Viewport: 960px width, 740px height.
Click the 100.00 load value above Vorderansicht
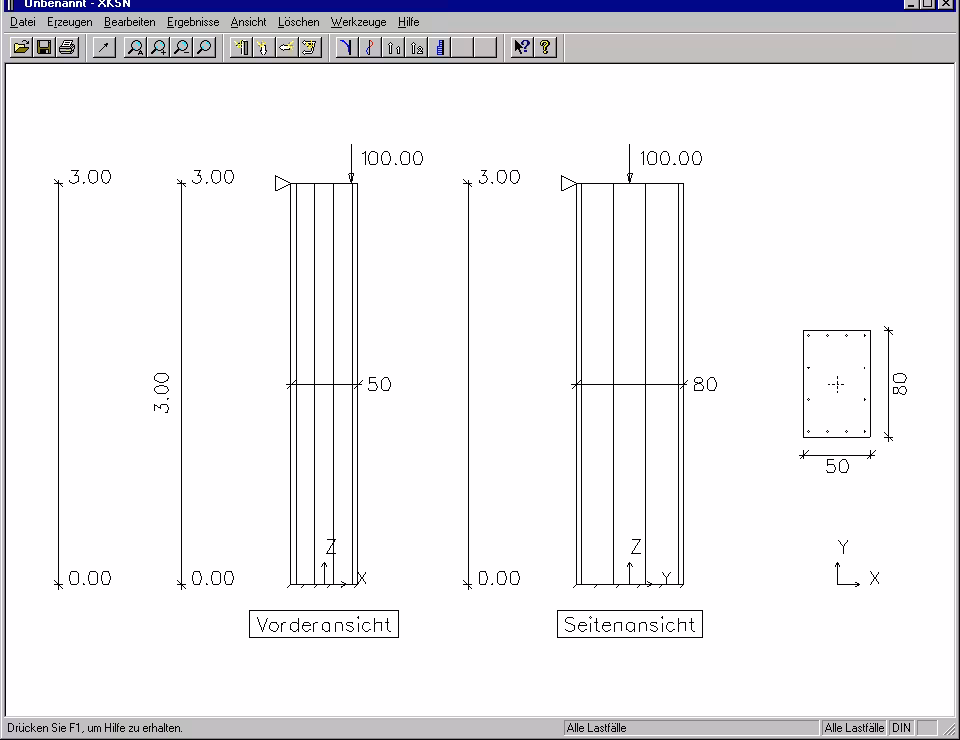coord(392,158)
